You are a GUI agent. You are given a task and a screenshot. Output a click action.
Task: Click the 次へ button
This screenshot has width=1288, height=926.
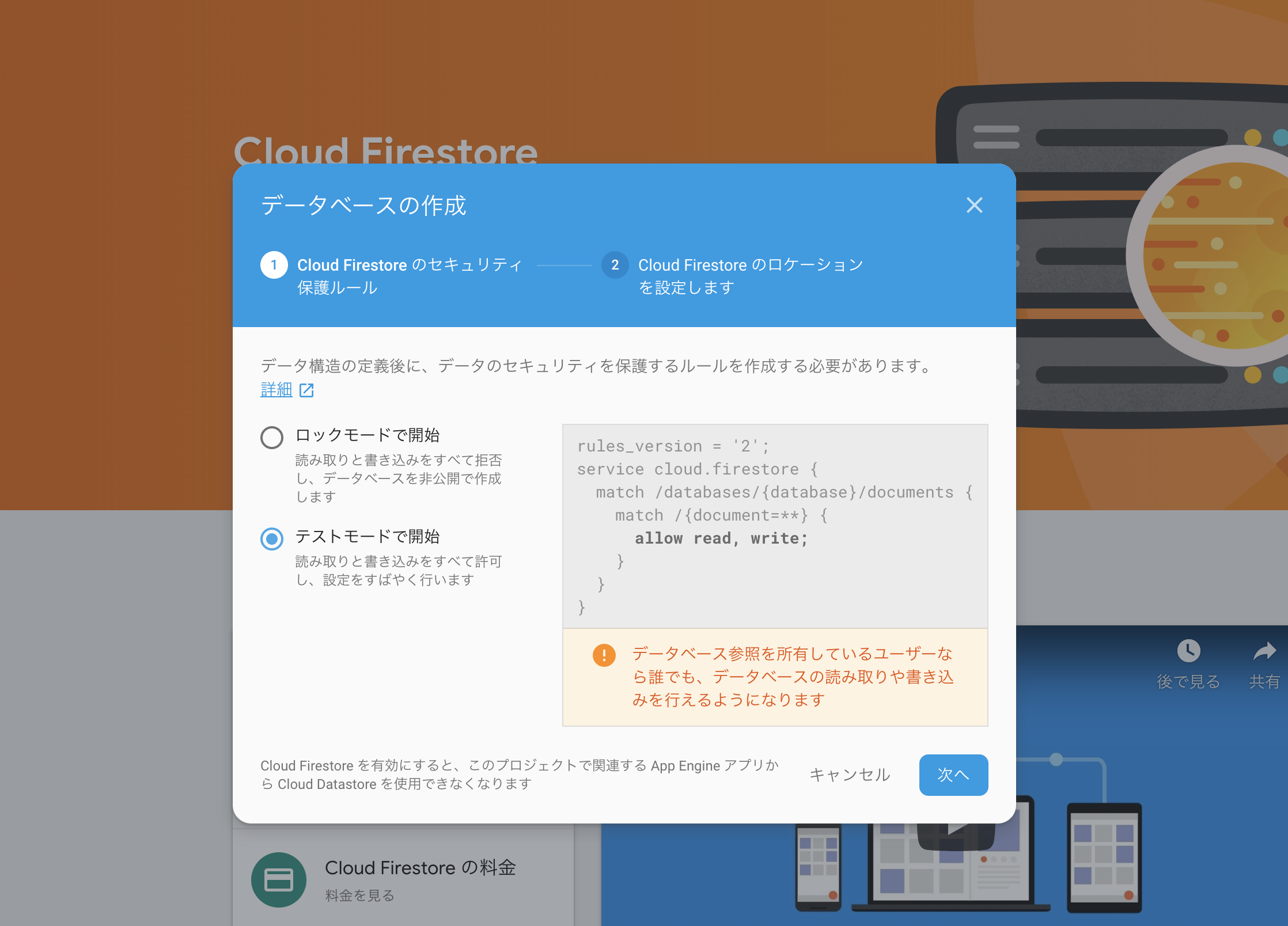(953, 775)
